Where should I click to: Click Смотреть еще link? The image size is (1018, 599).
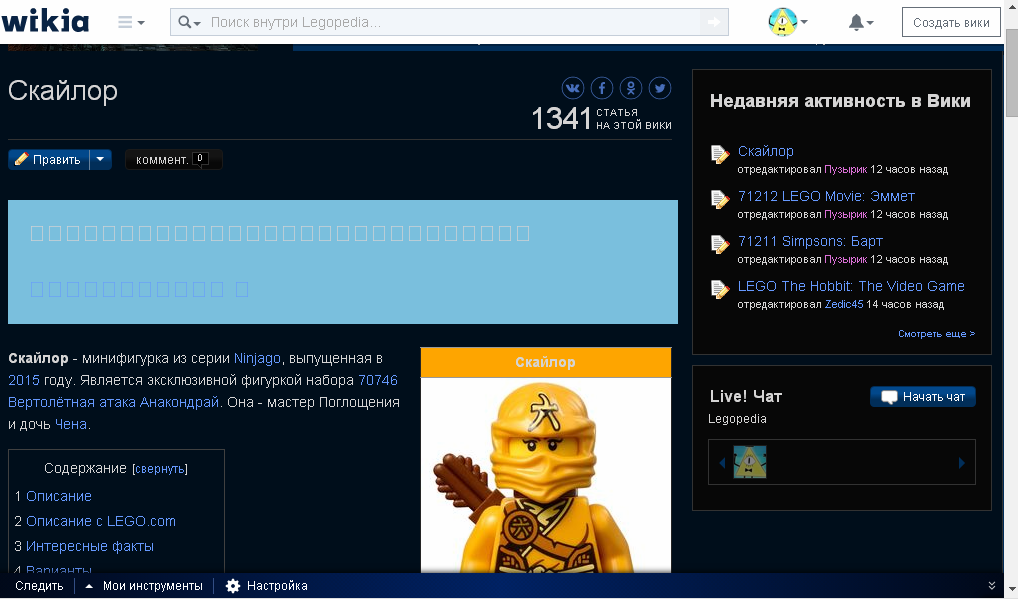click(x=936, y=334)
